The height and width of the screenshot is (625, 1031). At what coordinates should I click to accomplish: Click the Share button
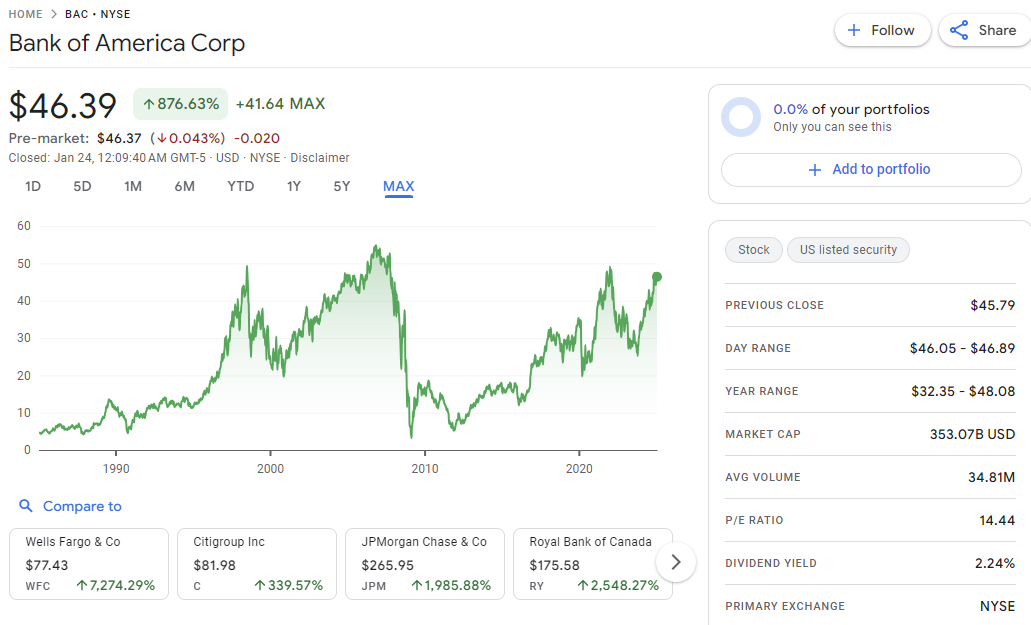(x=984, y=30)
